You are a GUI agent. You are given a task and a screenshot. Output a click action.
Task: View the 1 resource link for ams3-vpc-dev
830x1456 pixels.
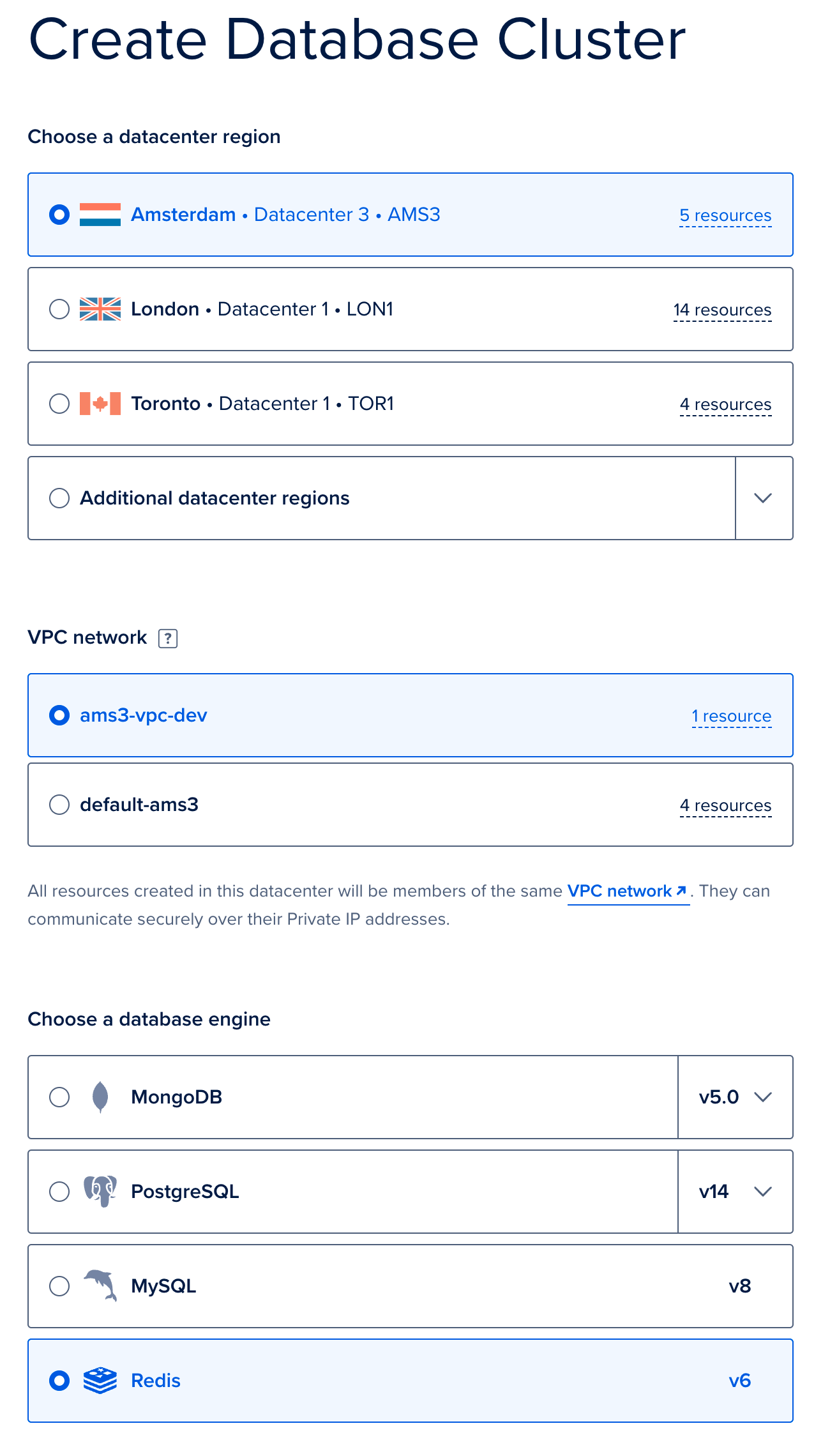pyautogui.click(x=732, y=717)
